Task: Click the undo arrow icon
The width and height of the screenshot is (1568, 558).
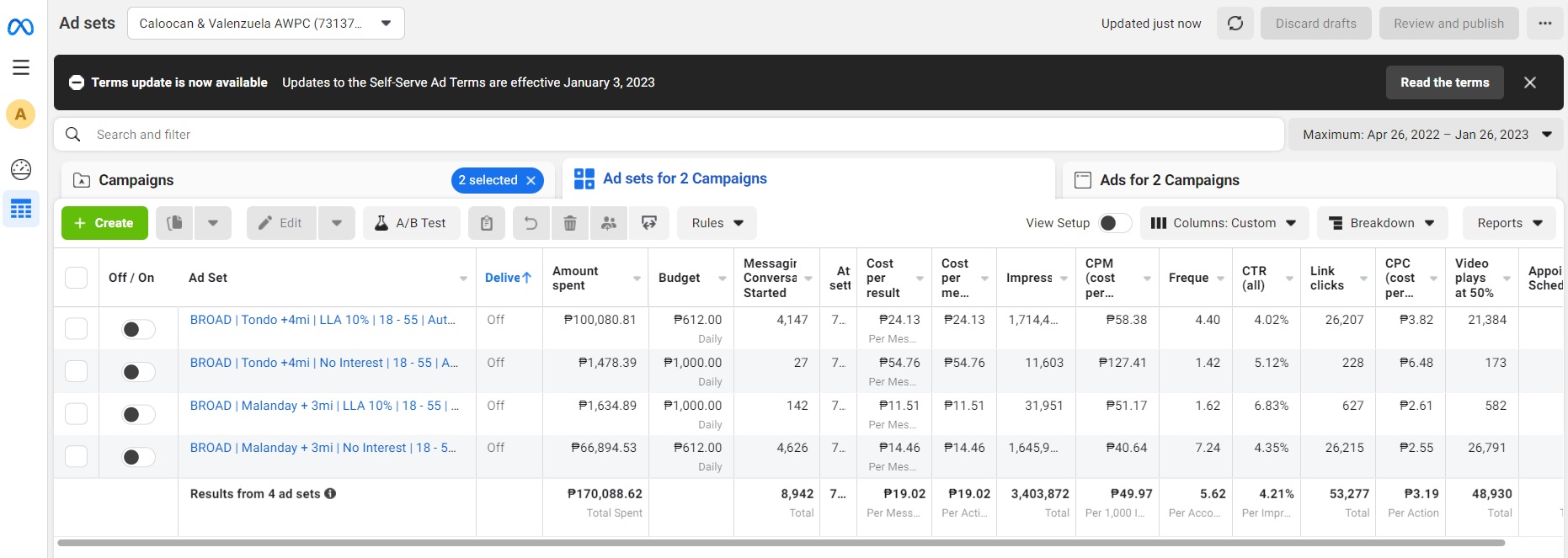Action: click(531, 223)
